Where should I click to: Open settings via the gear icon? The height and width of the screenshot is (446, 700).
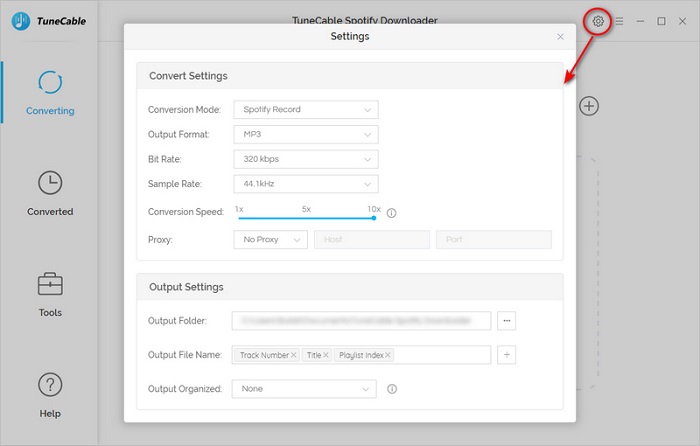click(x=598, y=21)
